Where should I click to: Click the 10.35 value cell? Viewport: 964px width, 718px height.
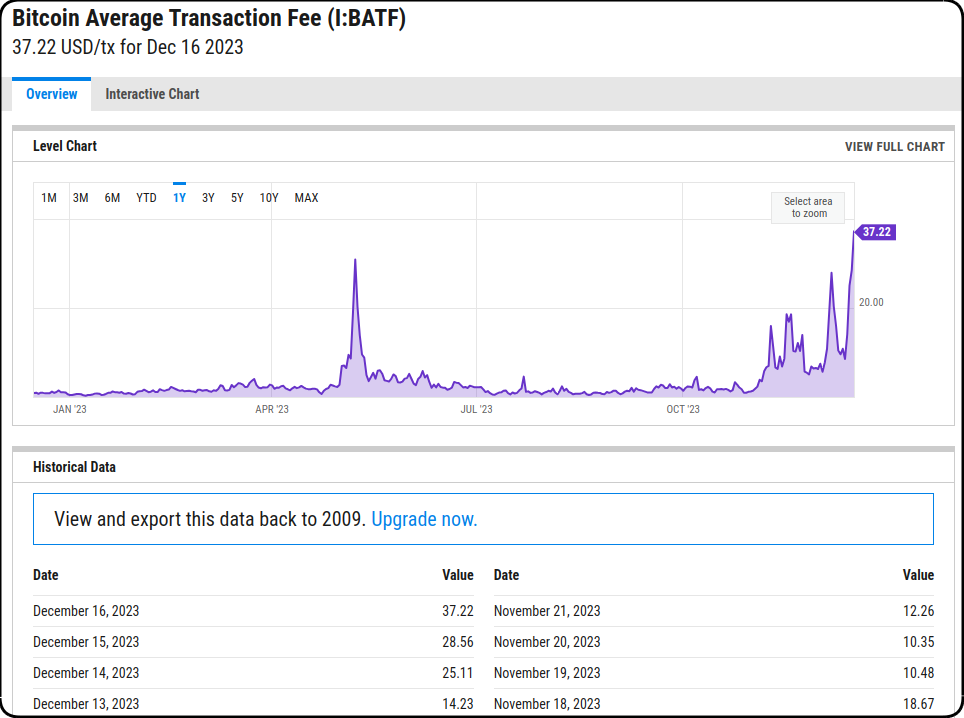point(918,642)
